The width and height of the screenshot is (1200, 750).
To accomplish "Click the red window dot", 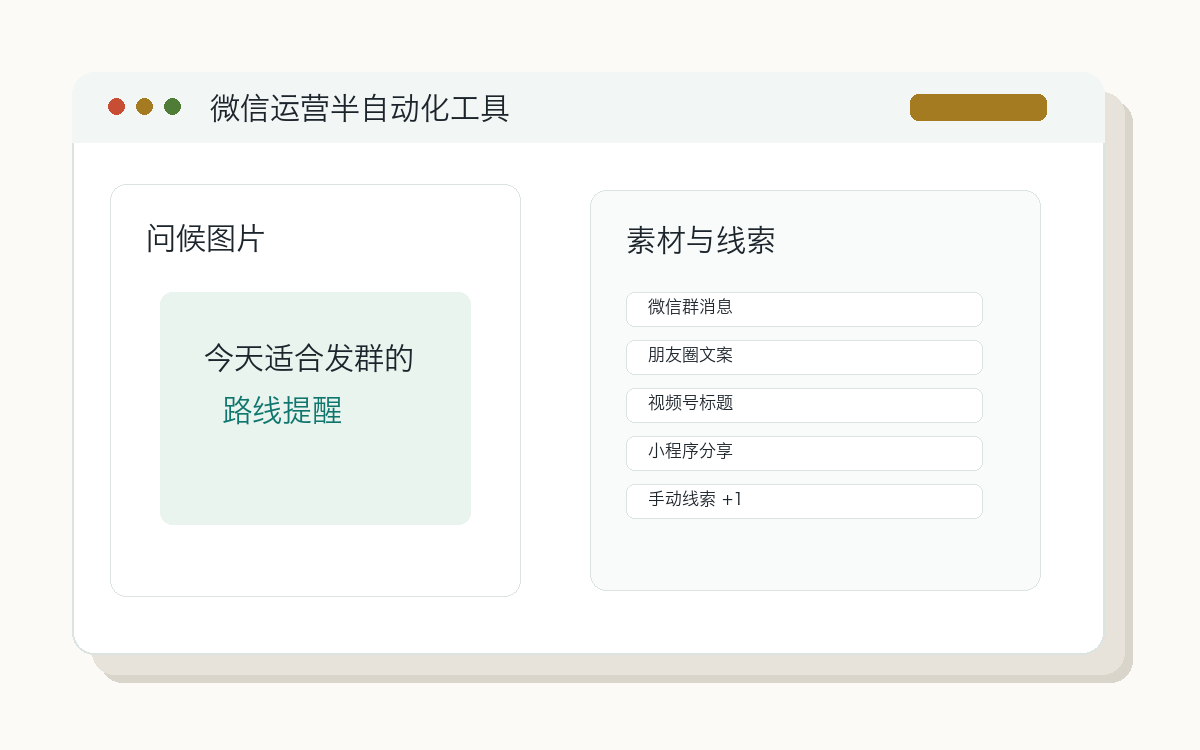I will [x=116, y=107].
